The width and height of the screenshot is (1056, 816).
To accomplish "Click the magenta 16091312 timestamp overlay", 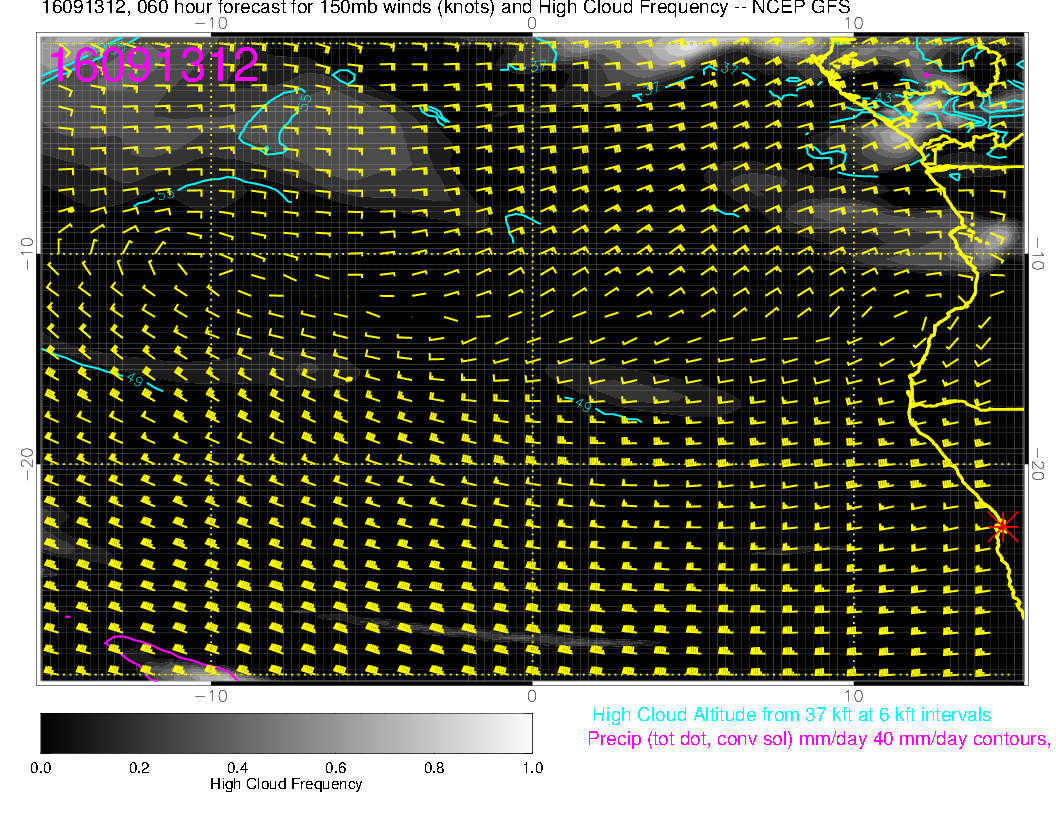I will (154, 65).
